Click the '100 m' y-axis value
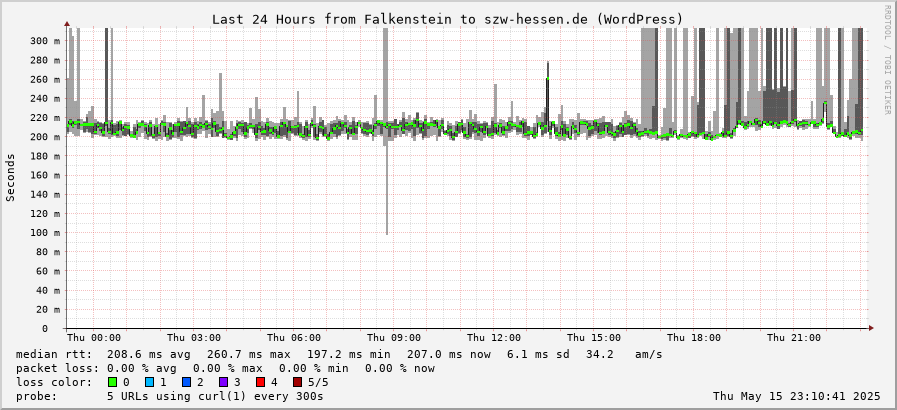This screenshot has height=410, width=897. pyautogui.click(x=45, y=233)
